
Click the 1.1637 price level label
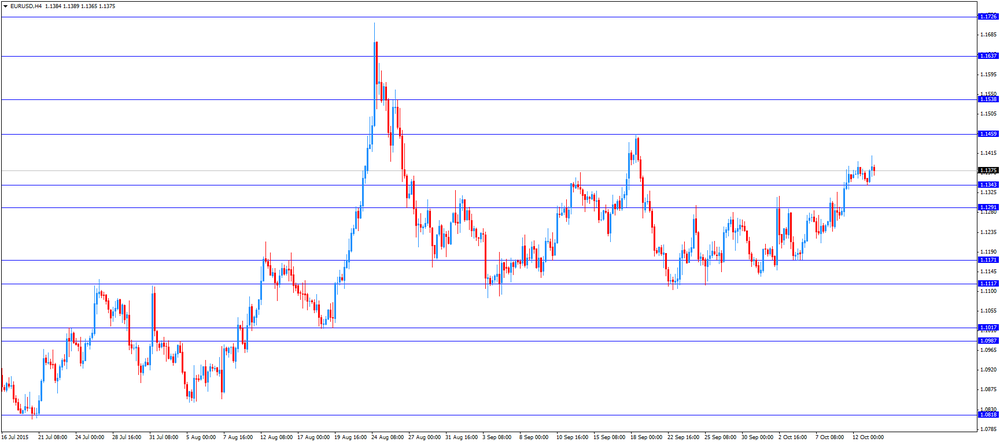[987, 56]
